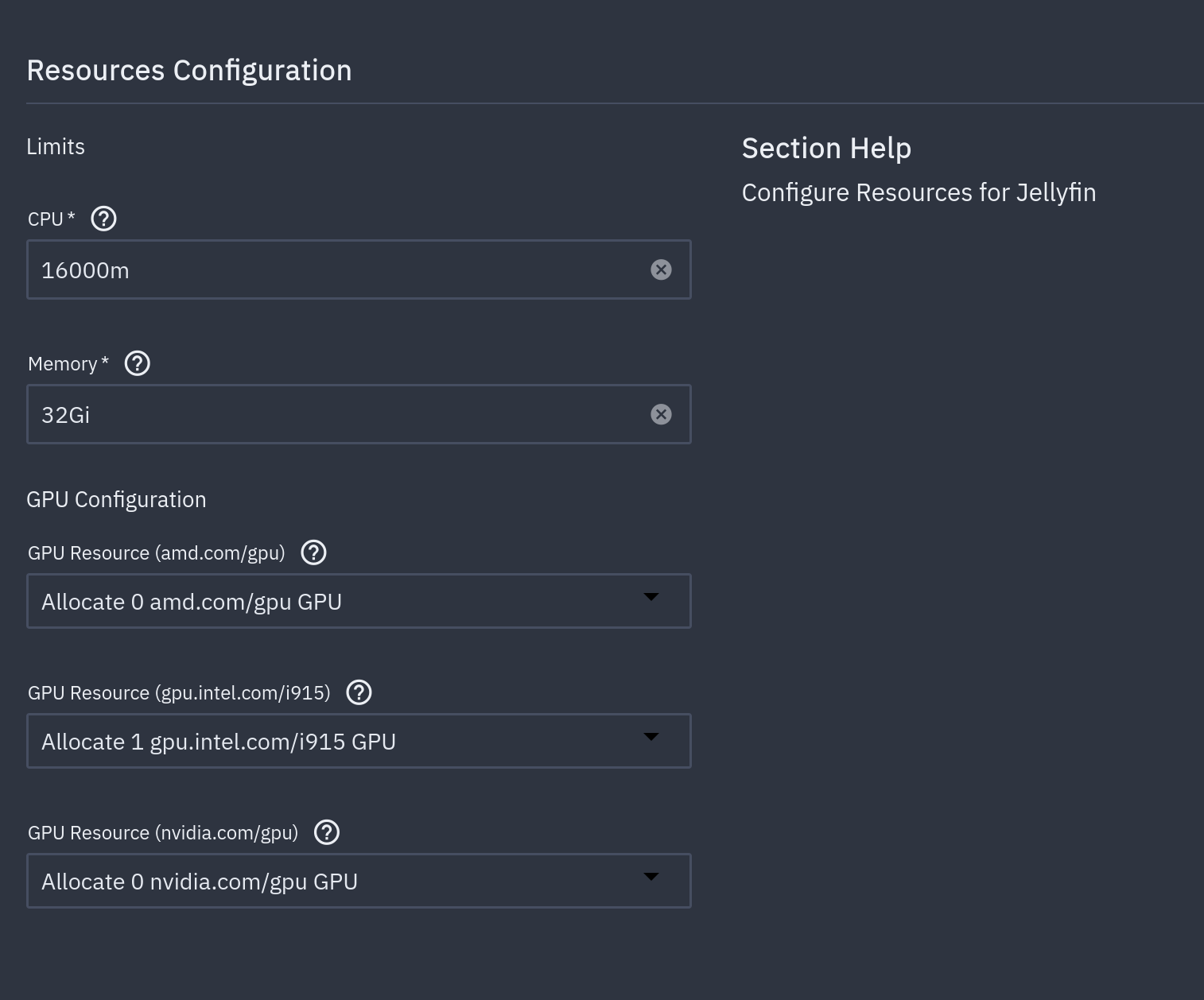1204x1000 pixels.
Task: Focus the CPU limit input field
Action: coord(334,269)
